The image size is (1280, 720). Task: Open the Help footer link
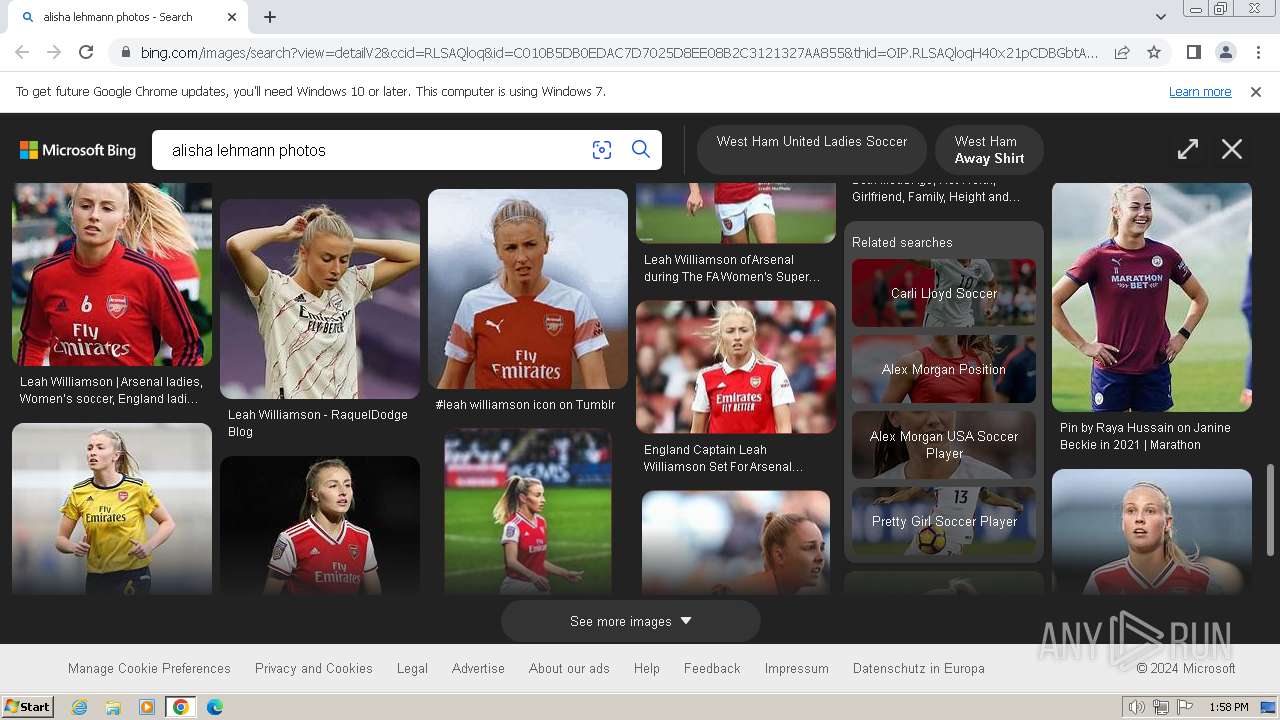coord(647,668)
